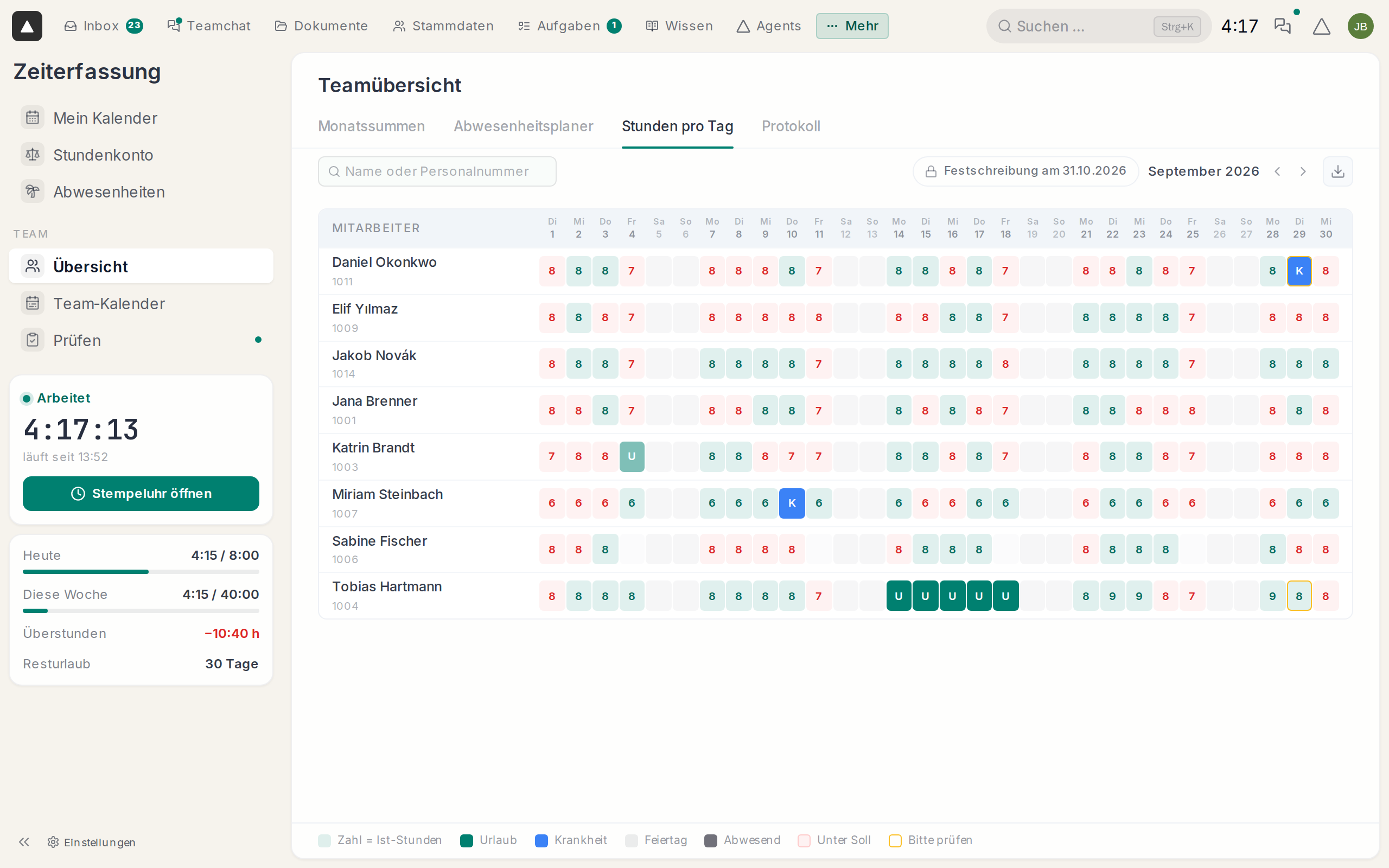
Task: Open Einstellungen settings
Action: [x=92, y=842]
